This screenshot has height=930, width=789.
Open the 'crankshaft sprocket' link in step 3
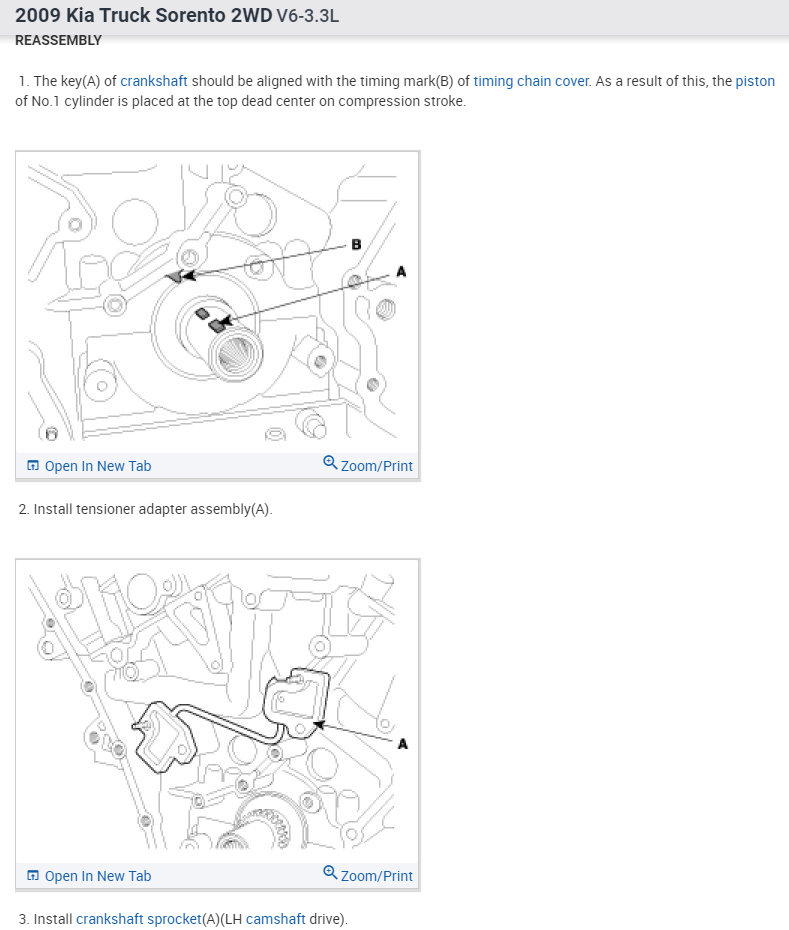pos(139,919)
